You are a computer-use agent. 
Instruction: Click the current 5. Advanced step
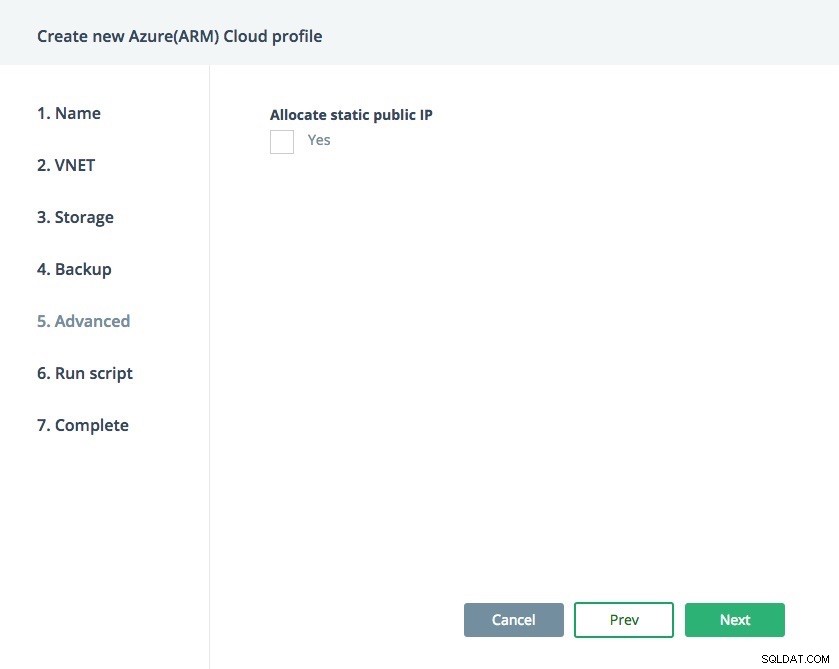pyautogui.click(x=83, y=321)
